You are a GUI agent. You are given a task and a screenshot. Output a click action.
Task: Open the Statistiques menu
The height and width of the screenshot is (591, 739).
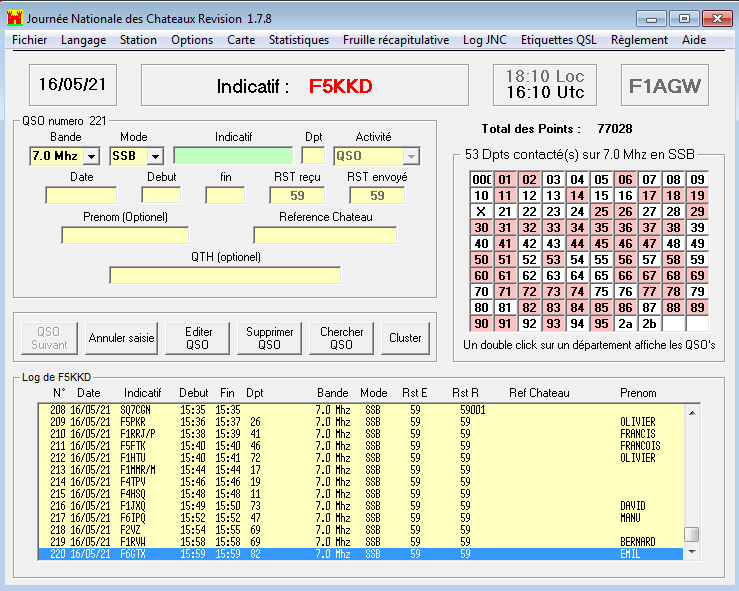pos(298,40)
